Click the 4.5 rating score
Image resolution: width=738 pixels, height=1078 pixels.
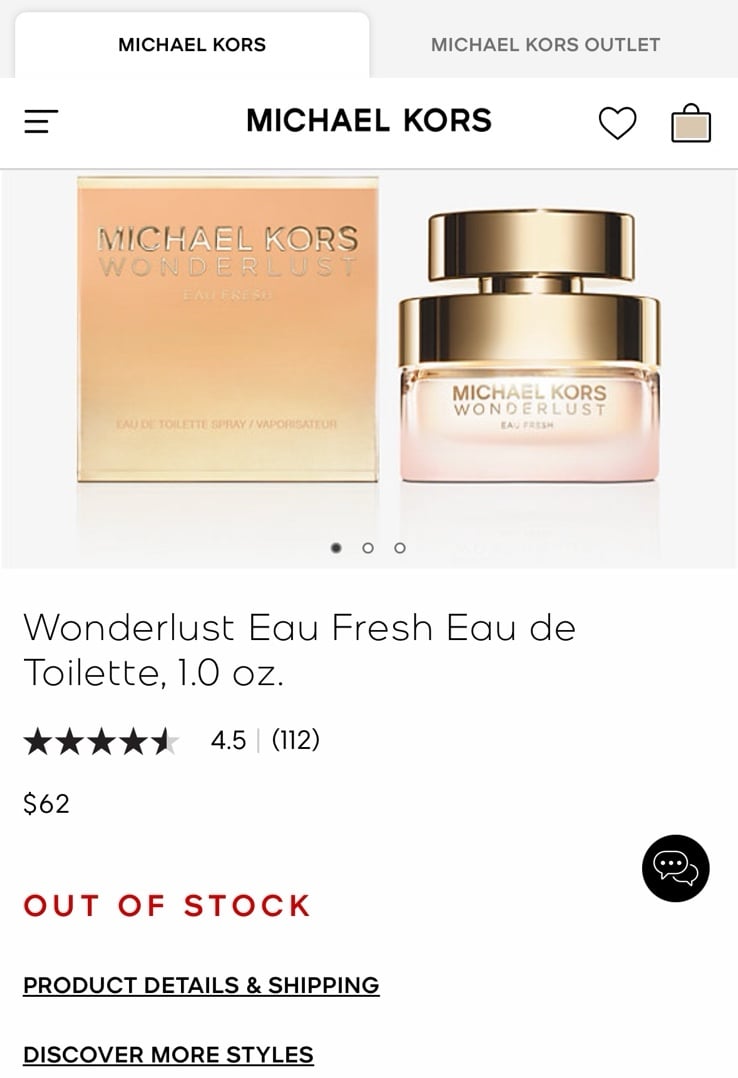(x=228, y=740)
